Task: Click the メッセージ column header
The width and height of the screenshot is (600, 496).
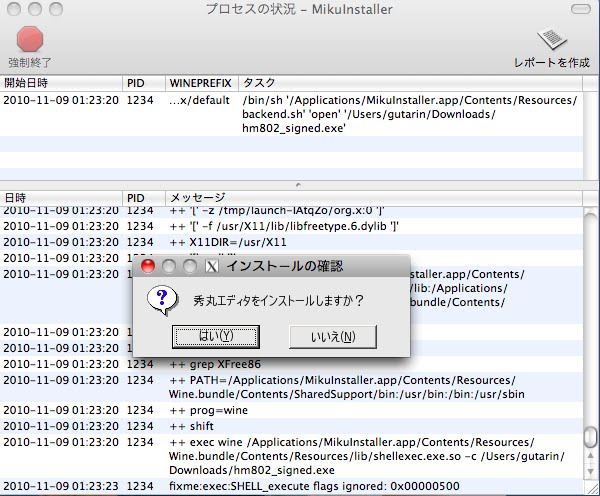Action: [x=374, y=198]
